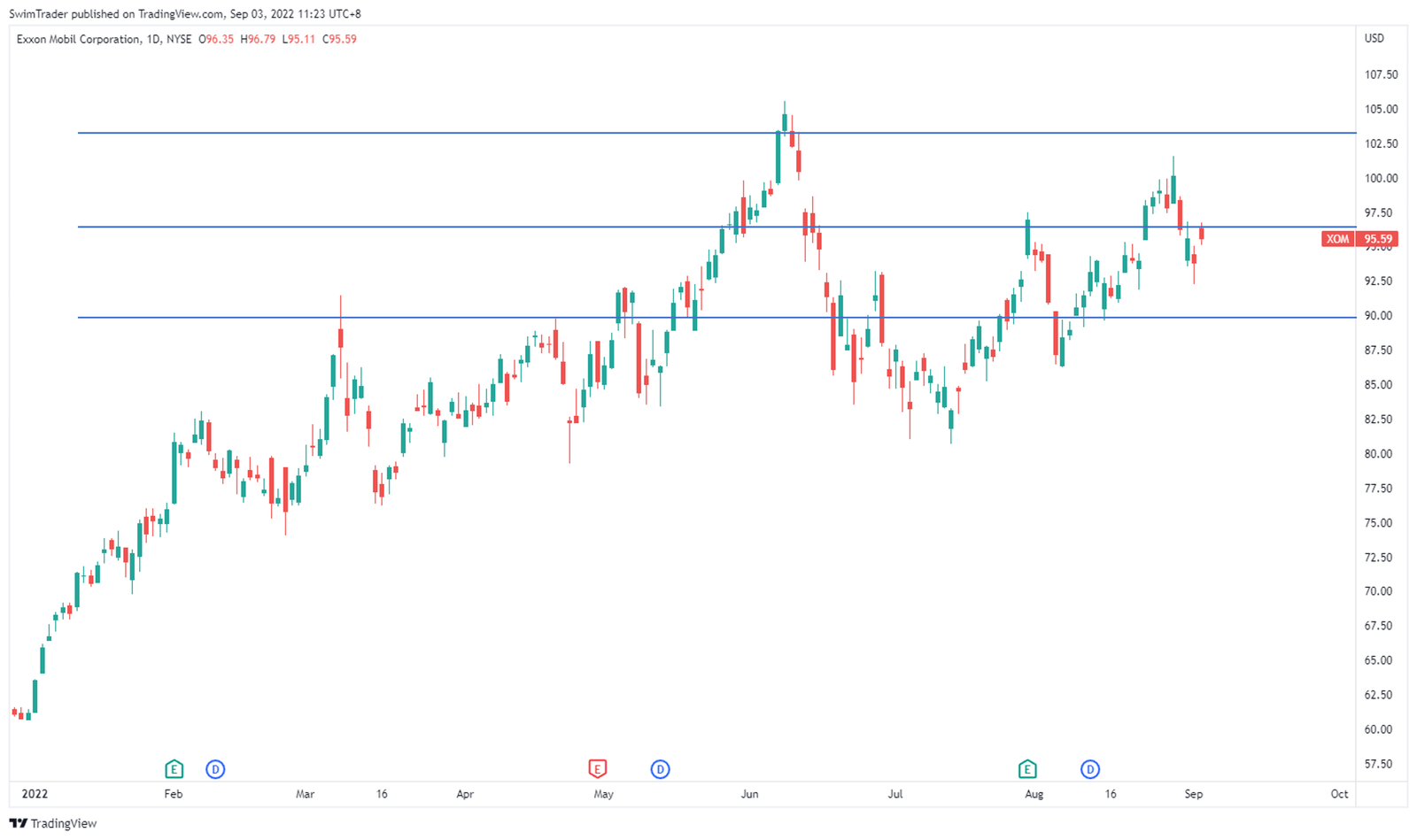Screen dimensions: 1417x840
Task: Click the February dividend D marker
Action: [215, 769]
